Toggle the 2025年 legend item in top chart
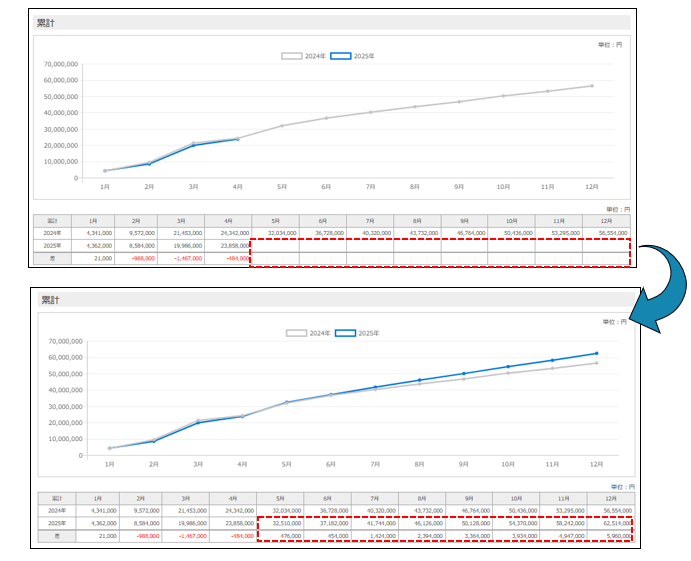The image size is (691, 561). pos(351,56)
